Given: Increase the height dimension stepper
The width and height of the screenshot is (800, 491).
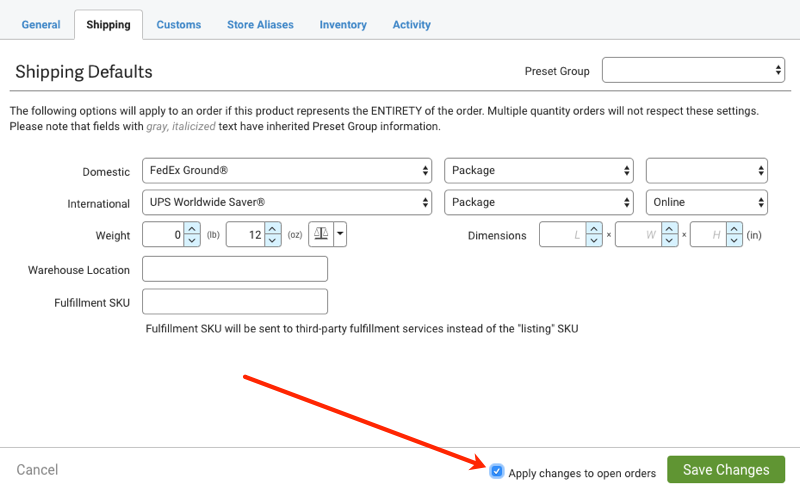Looking at the screenshot, I should [x=735, y=229].
